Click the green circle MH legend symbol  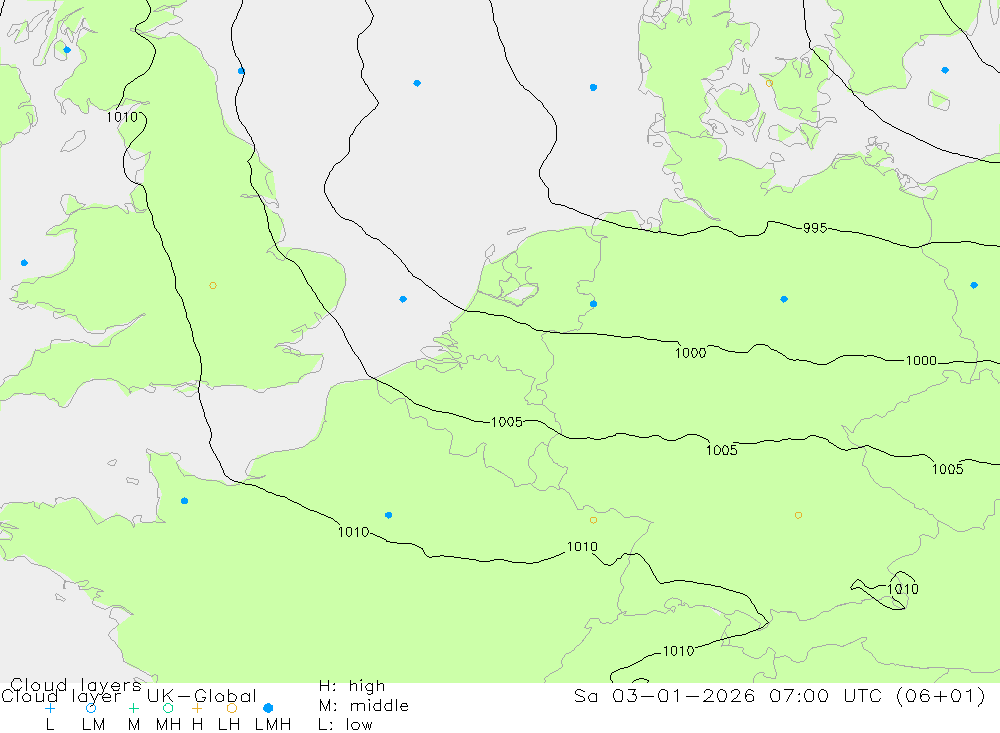point(168,708)
